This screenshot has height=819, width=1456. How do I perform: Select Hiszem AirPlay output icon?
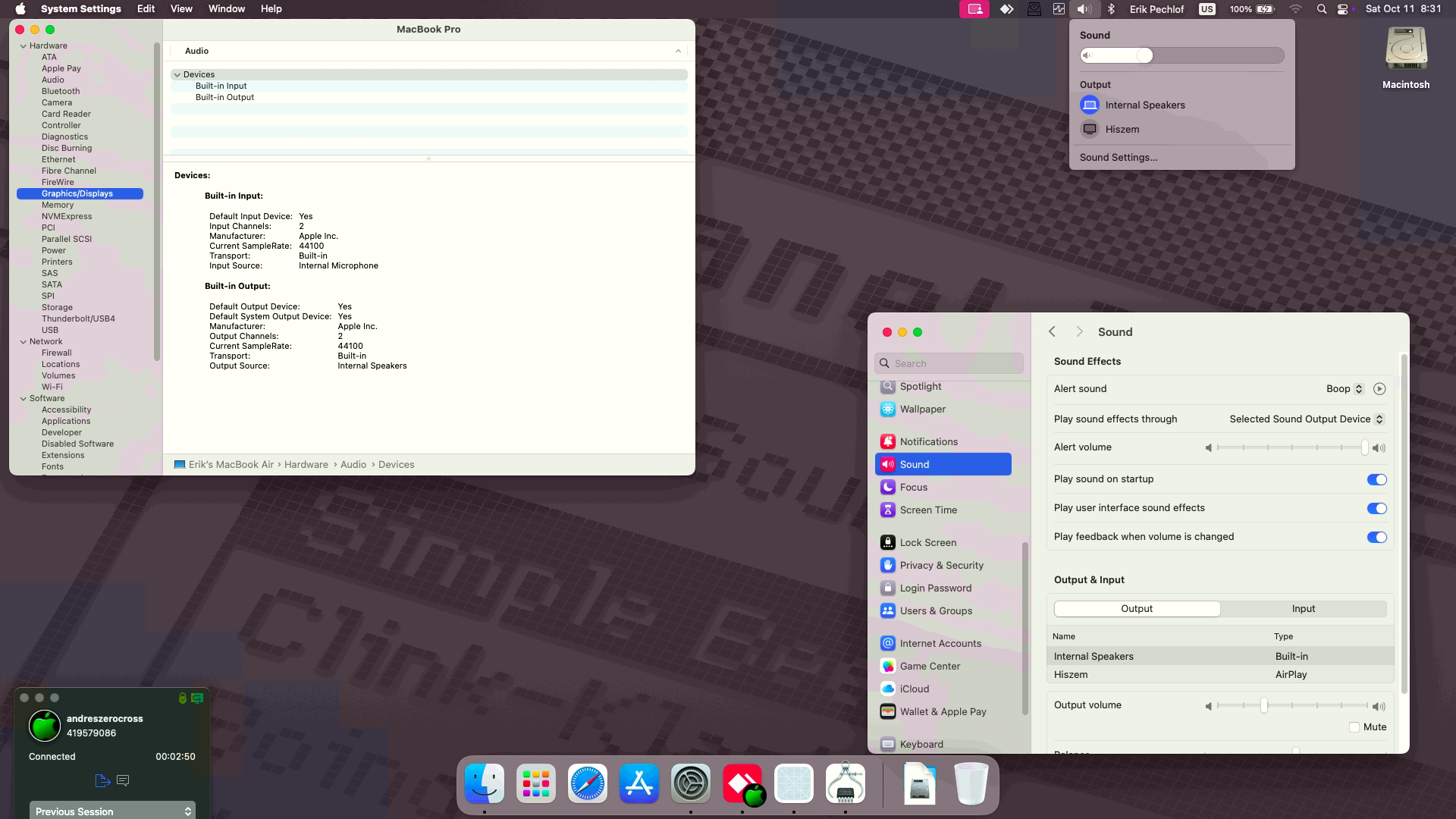[1090, 130]
